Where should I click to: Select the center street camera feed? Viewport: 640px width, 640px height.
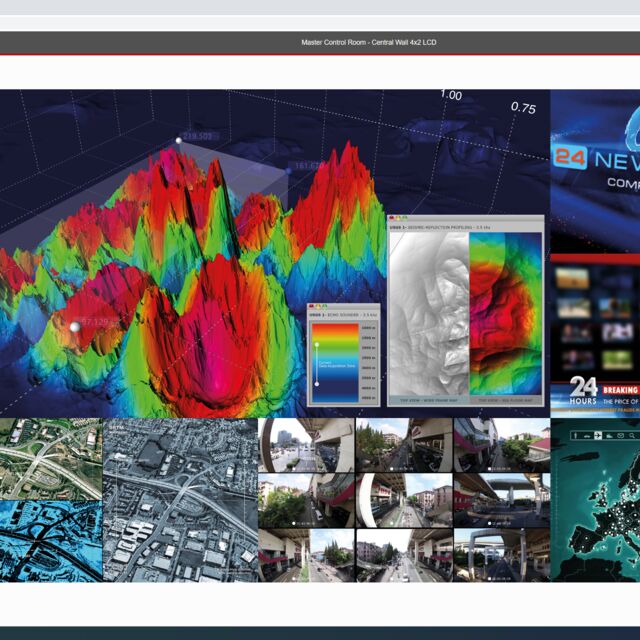403,499
